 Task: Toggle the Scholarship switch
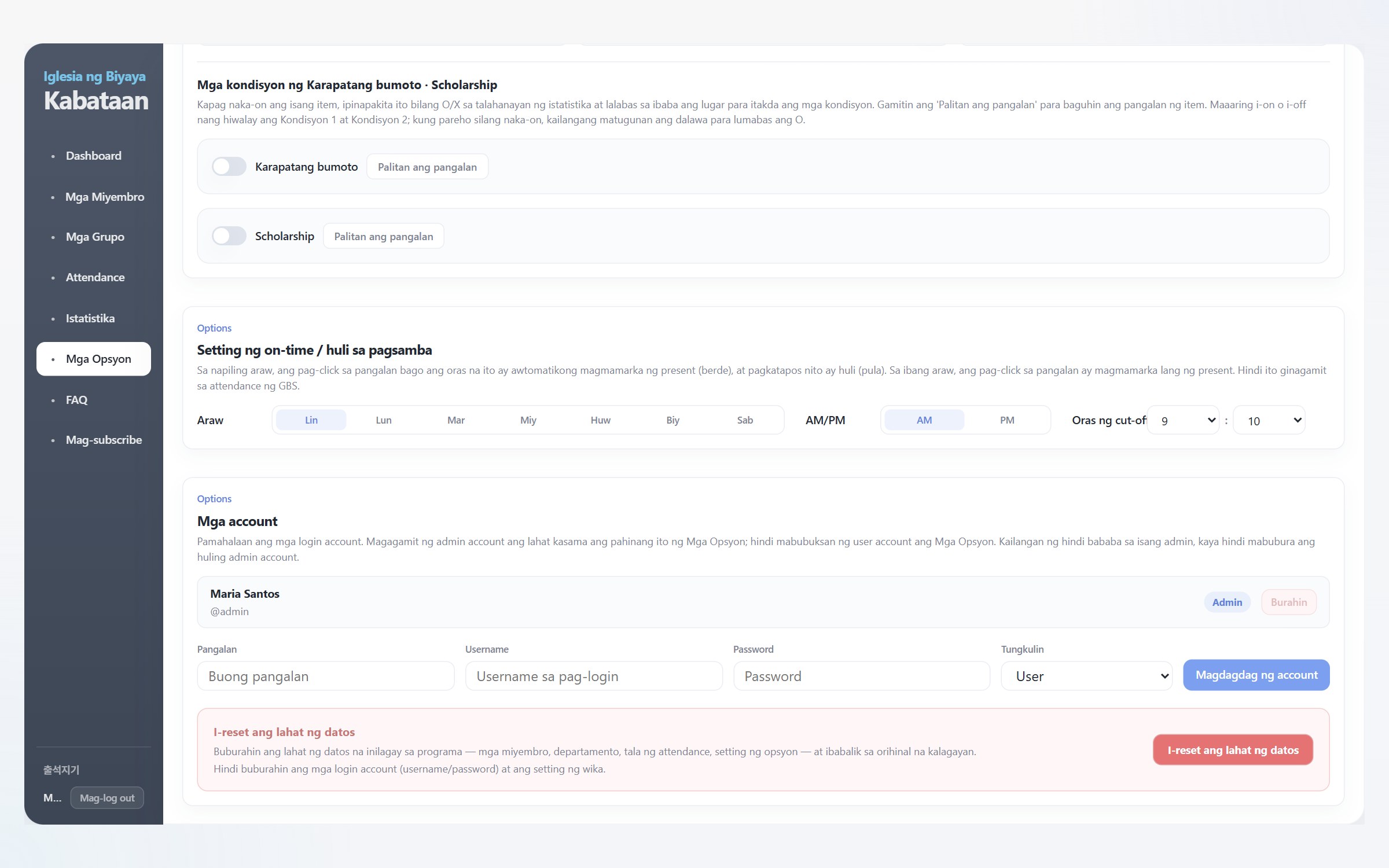click(229, 236)
